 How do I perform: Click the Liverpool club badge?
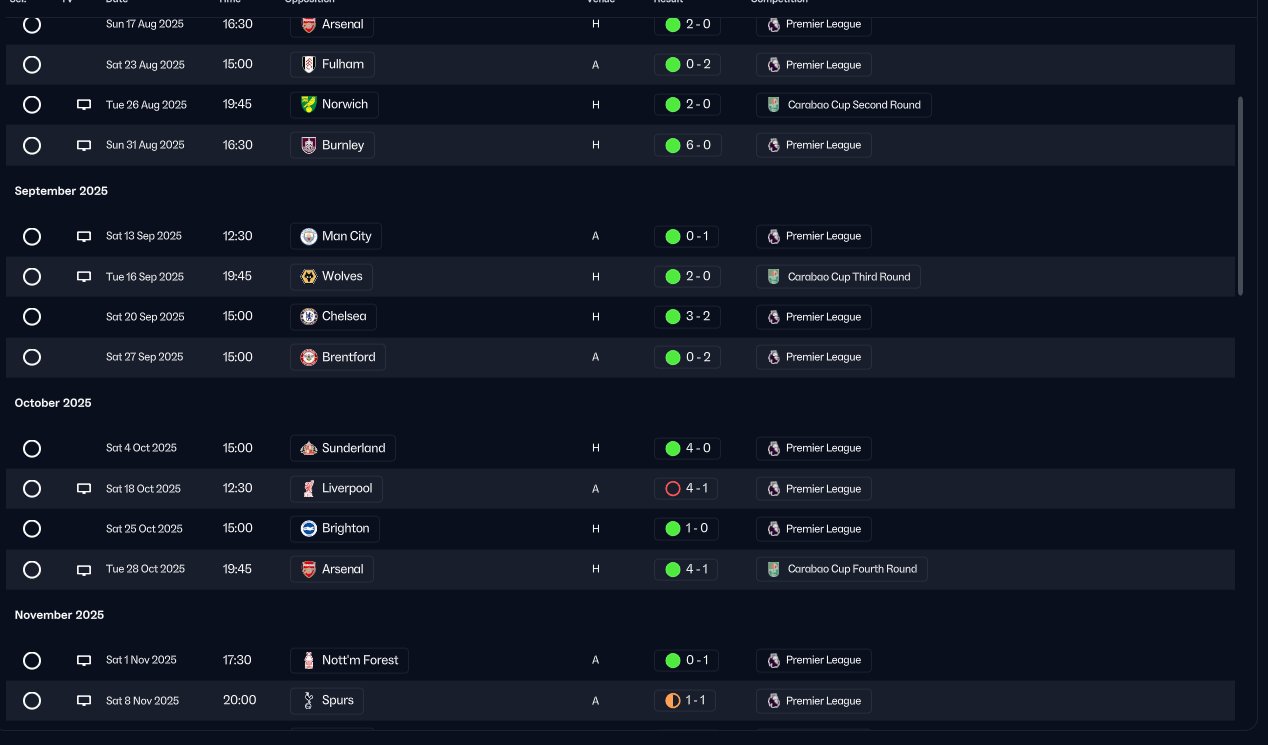(x=309, y=488)
